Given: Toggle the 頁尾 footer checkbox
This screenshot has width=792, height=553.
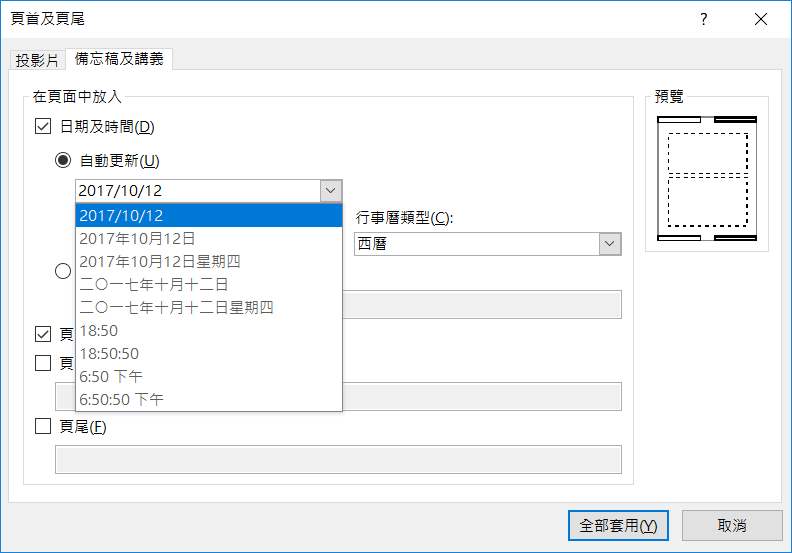Looking at the screenshot, I should tap(42, 426).
